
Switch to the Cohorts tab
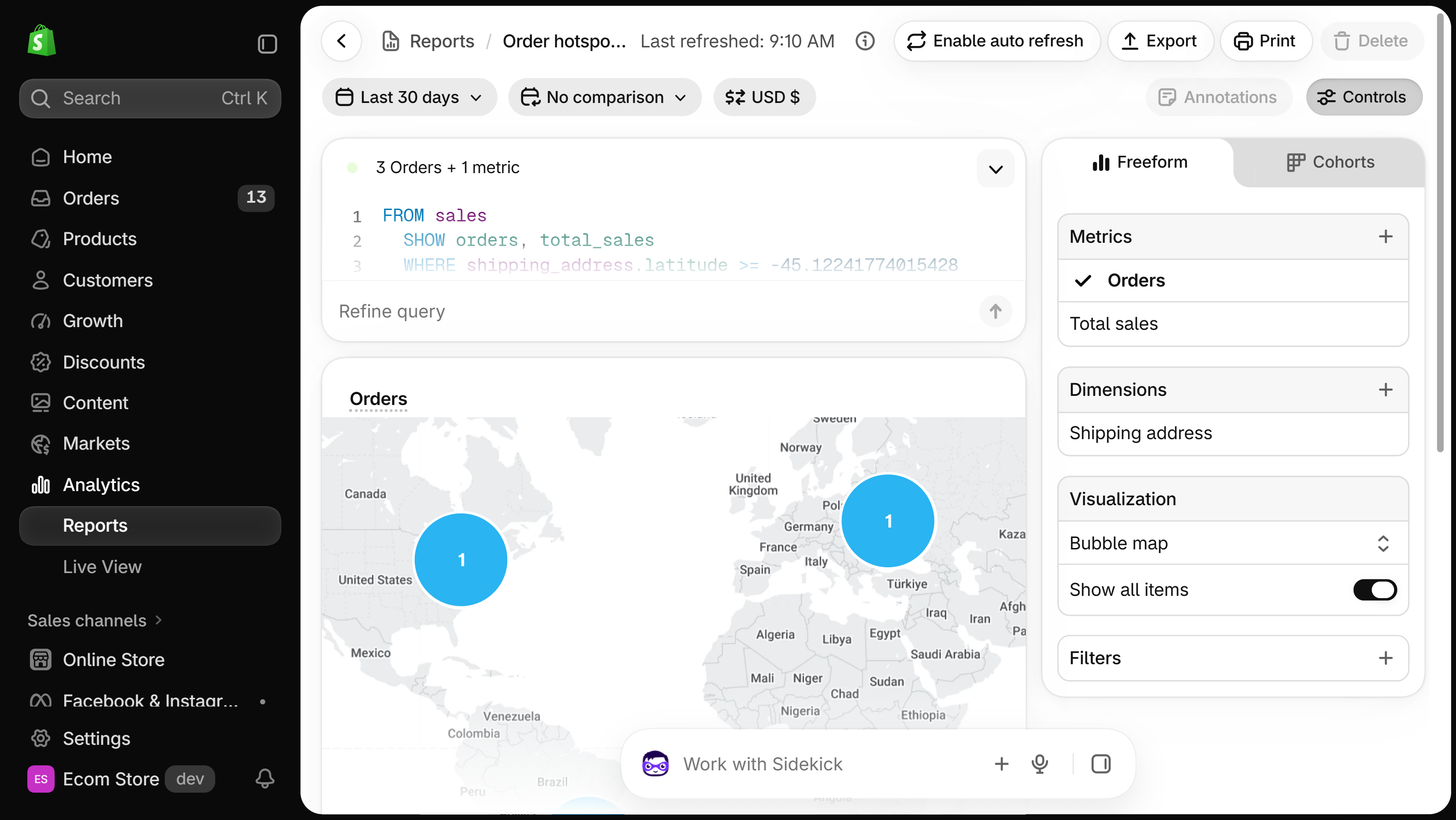(1330, 162)
